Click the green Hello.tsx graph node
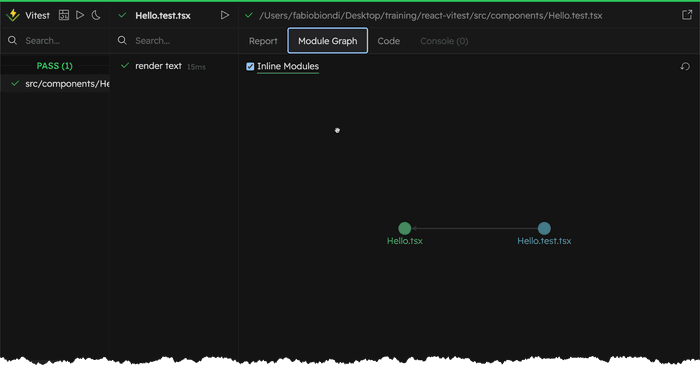This screenshot has width=700, height=365. 404,228
